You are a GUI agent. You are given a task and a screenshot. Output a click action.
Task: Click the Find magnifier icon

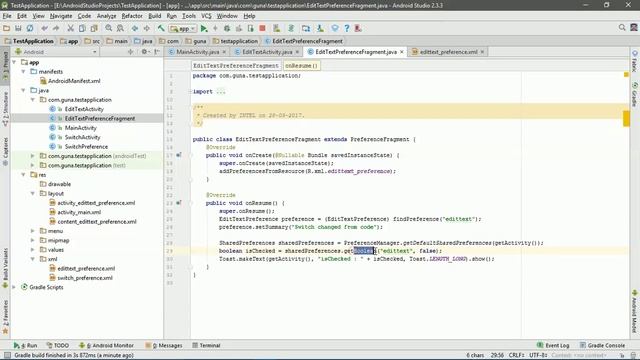tap(109, 28)
